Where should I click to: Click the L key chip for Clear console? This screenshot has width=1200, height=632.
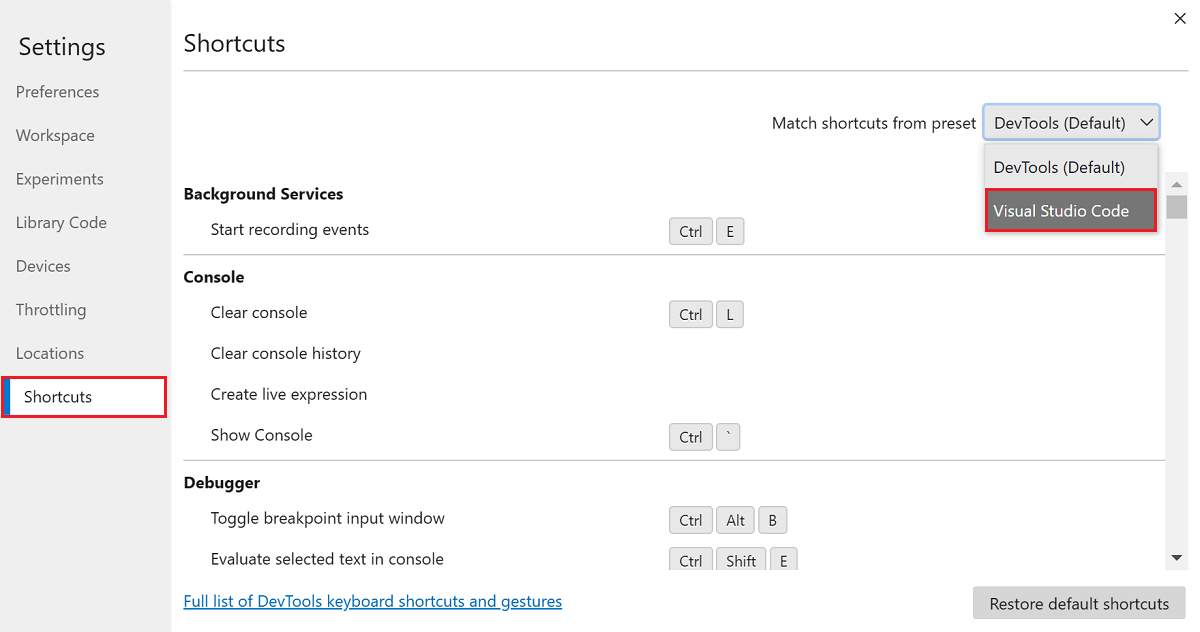tap(730, 314)
